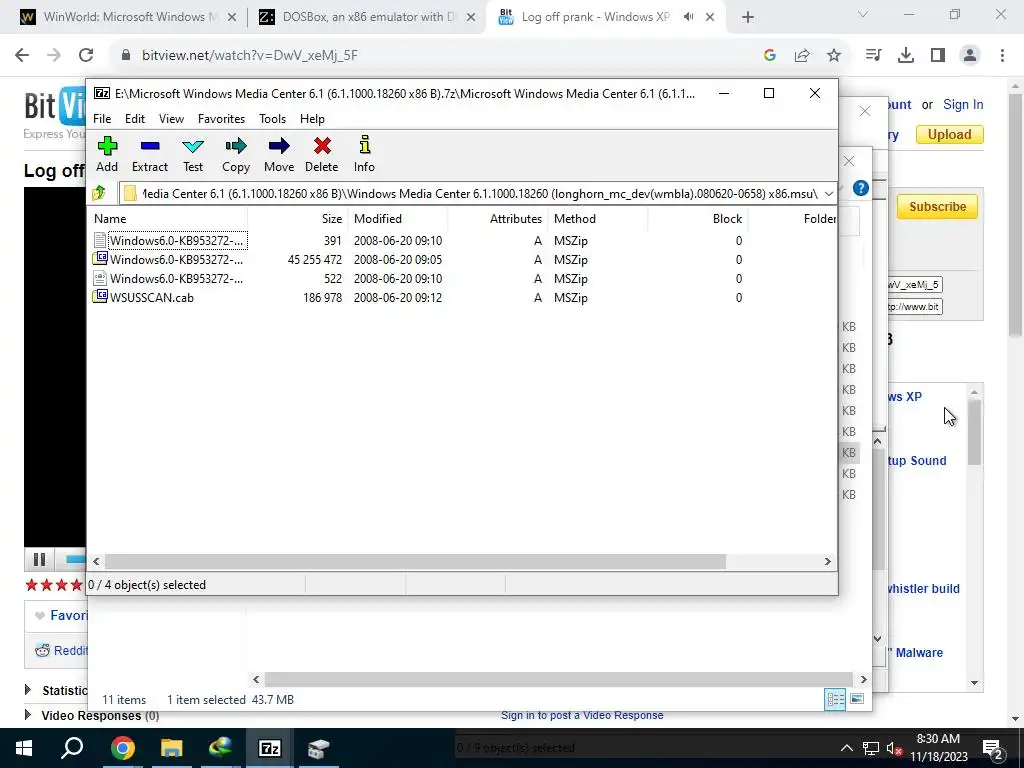The width and height of the screenshot is (1024, 768).
Task: Click the Sign In link on BitView
Action: coord(963,104)
